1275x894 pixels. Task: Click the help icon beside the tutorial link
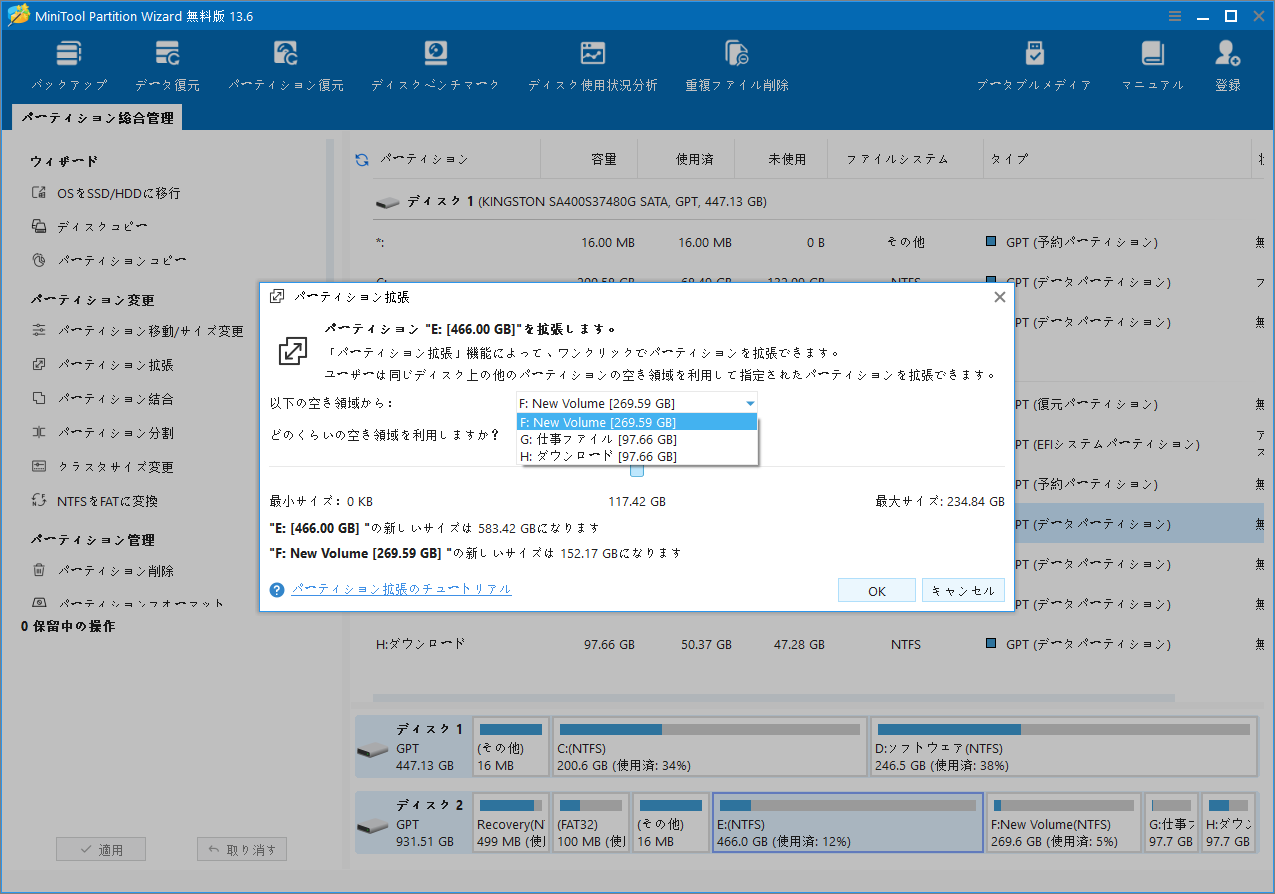click(276, 589)
